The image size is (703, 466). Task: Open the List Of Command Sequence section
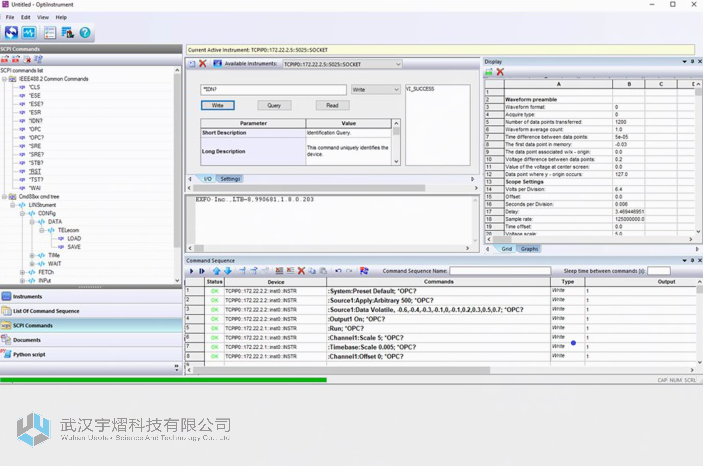[46, 311]
